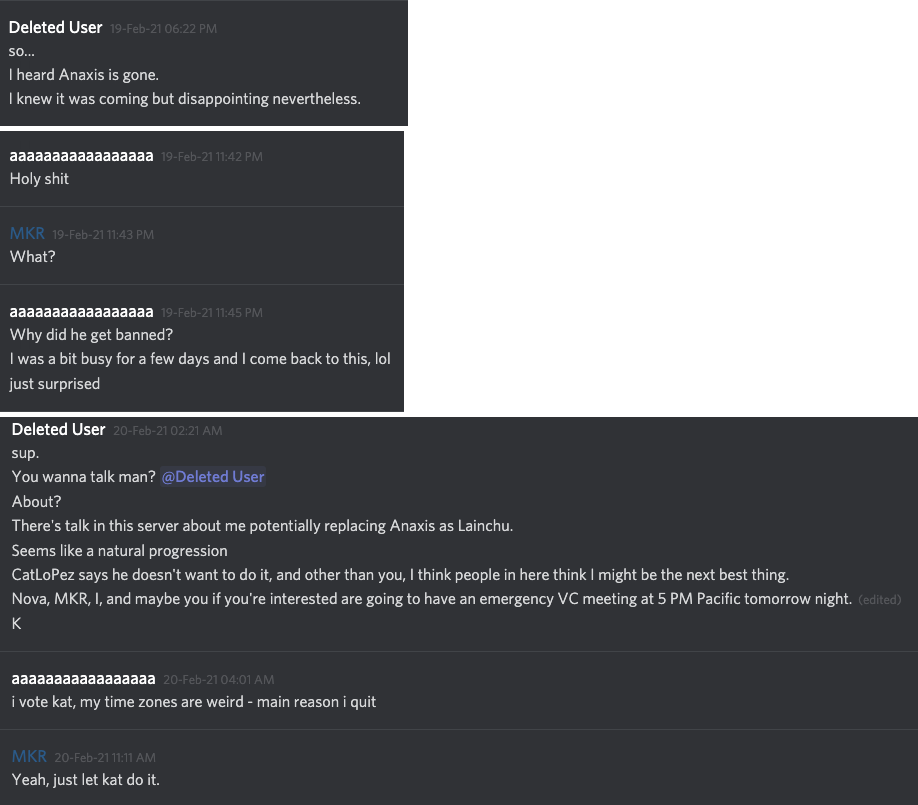
Task: Open the MKR profile from the 11:11 AM message
Action: (x=29, y=757)
